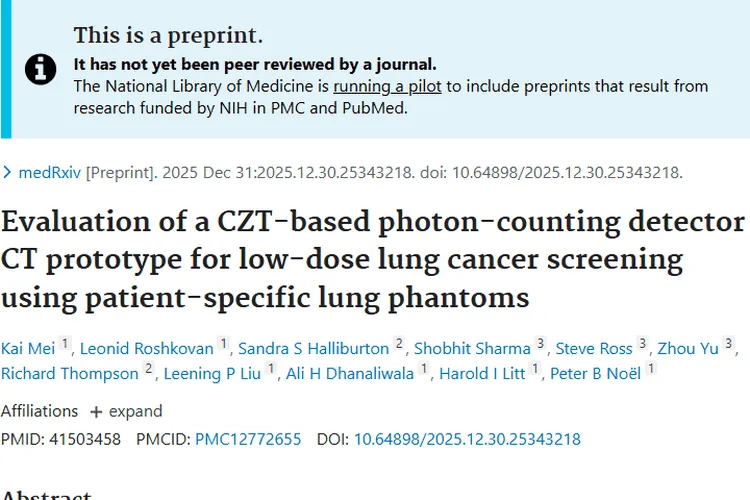Click author Zhou Yu's name
The width and height of the screenshot is (750, 500).
click(x=689, y=348)
